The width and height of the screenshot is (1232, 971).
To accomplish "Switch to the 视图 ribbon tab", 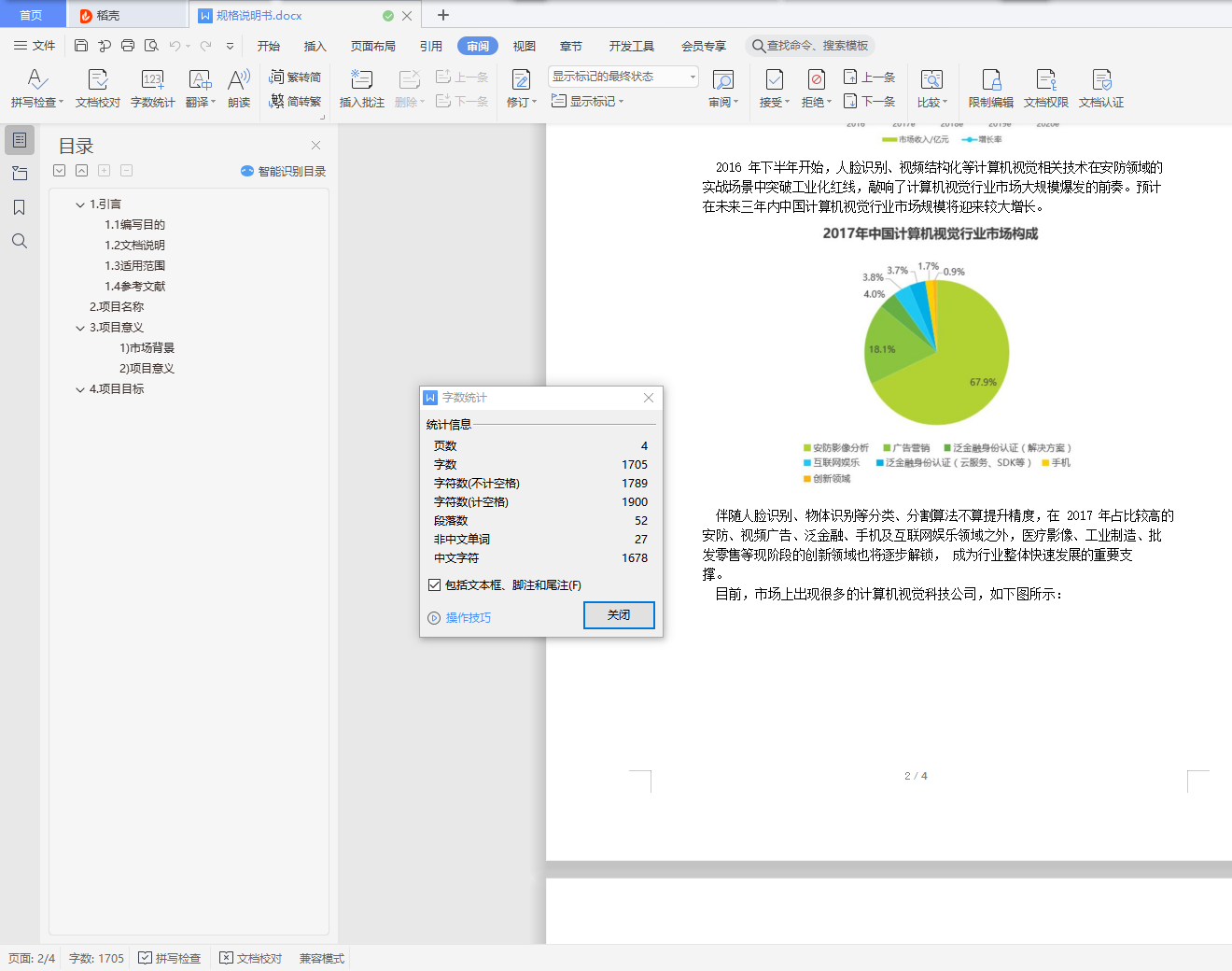I will pos(525,46).
